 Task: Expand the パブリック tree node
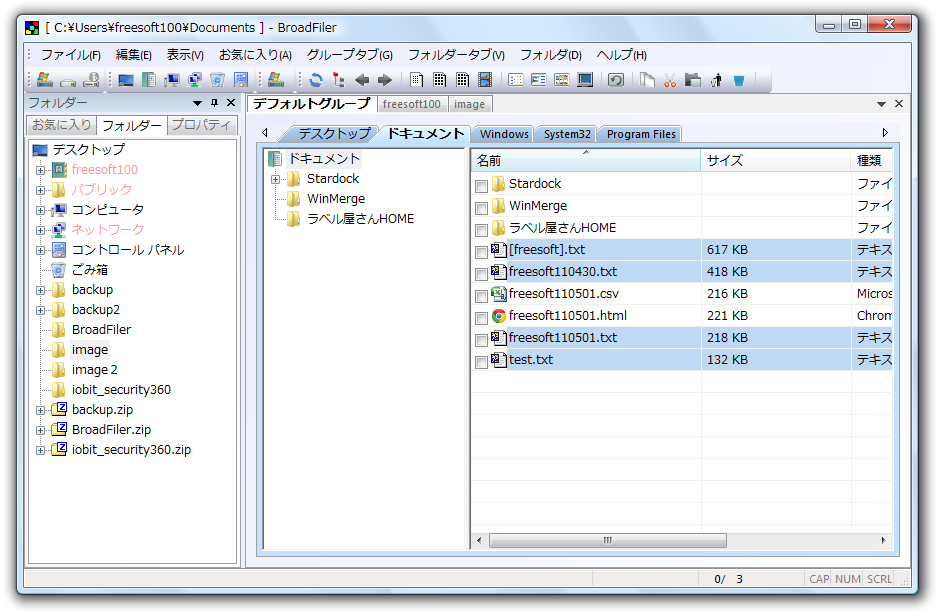(x=40, y=191)
